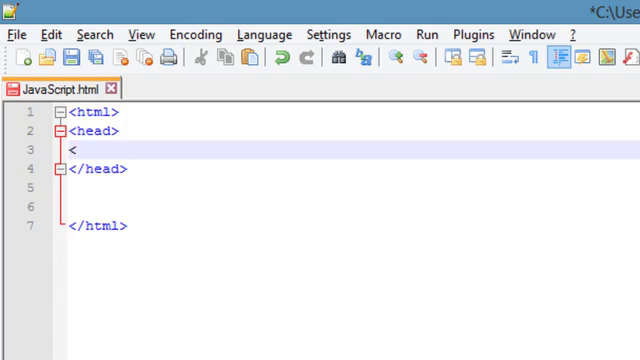Open the Plugins menu
This screenshot has width=640, height=360.
point(474,35)
